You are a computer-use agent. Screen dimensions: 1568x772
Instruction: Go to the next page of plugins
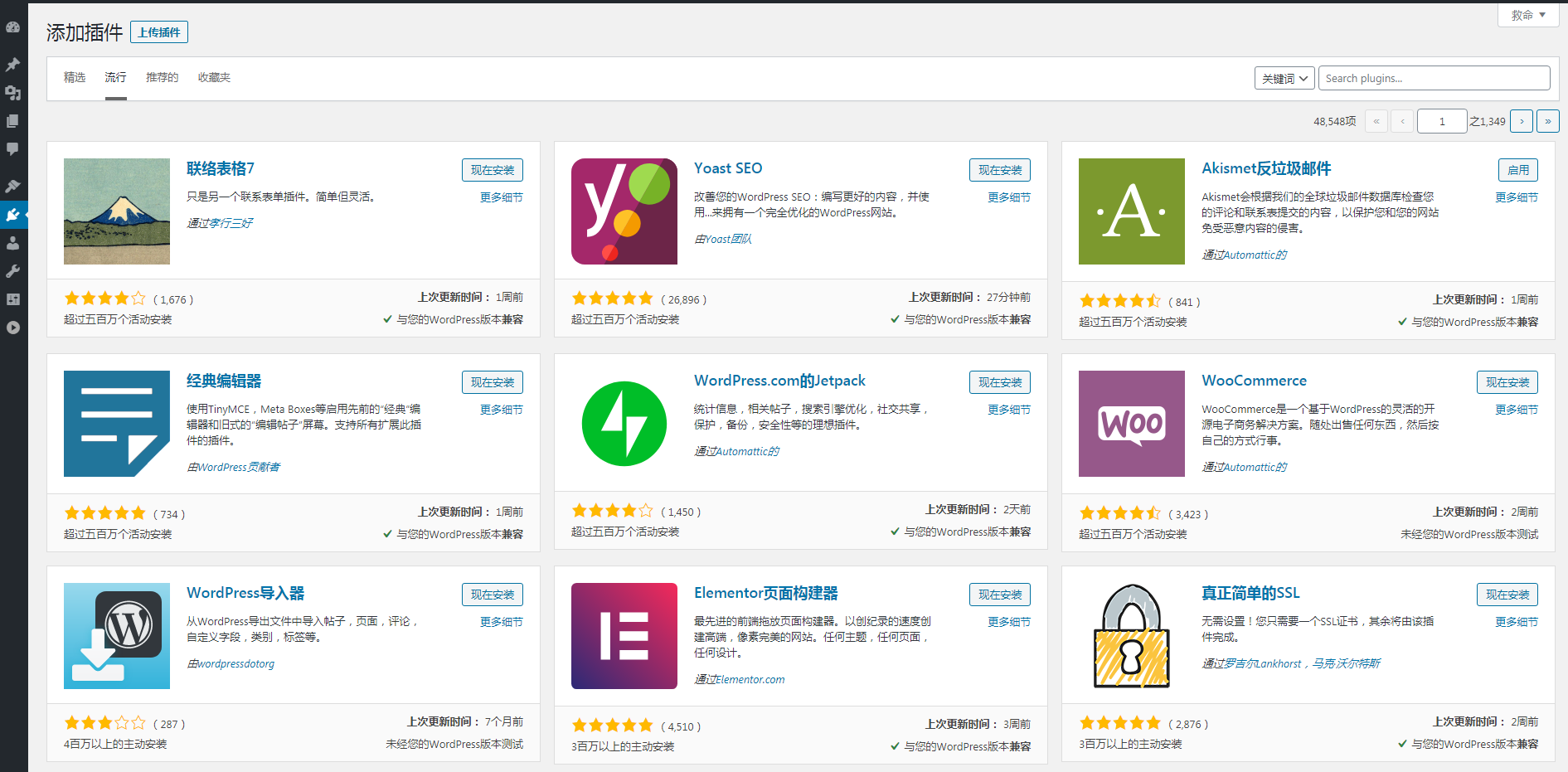[1522, 121]
